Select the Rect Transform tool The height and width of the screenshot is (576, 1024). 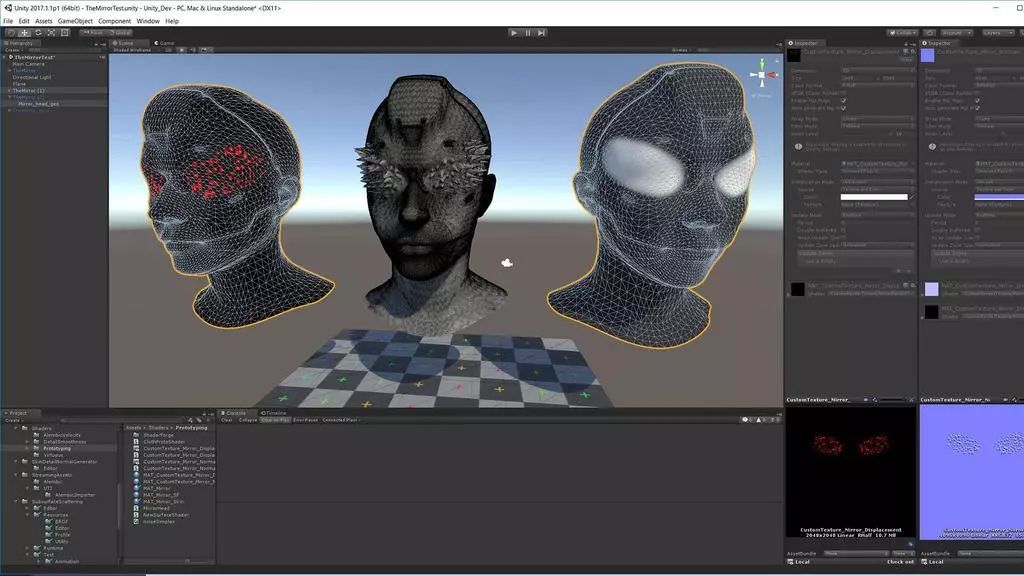(66, 32)
